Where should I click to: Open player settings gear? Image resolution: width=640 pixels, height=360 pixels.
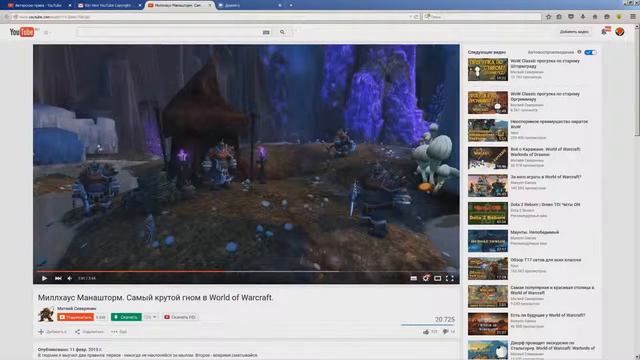pyautogui.click(x=426, y=278)
